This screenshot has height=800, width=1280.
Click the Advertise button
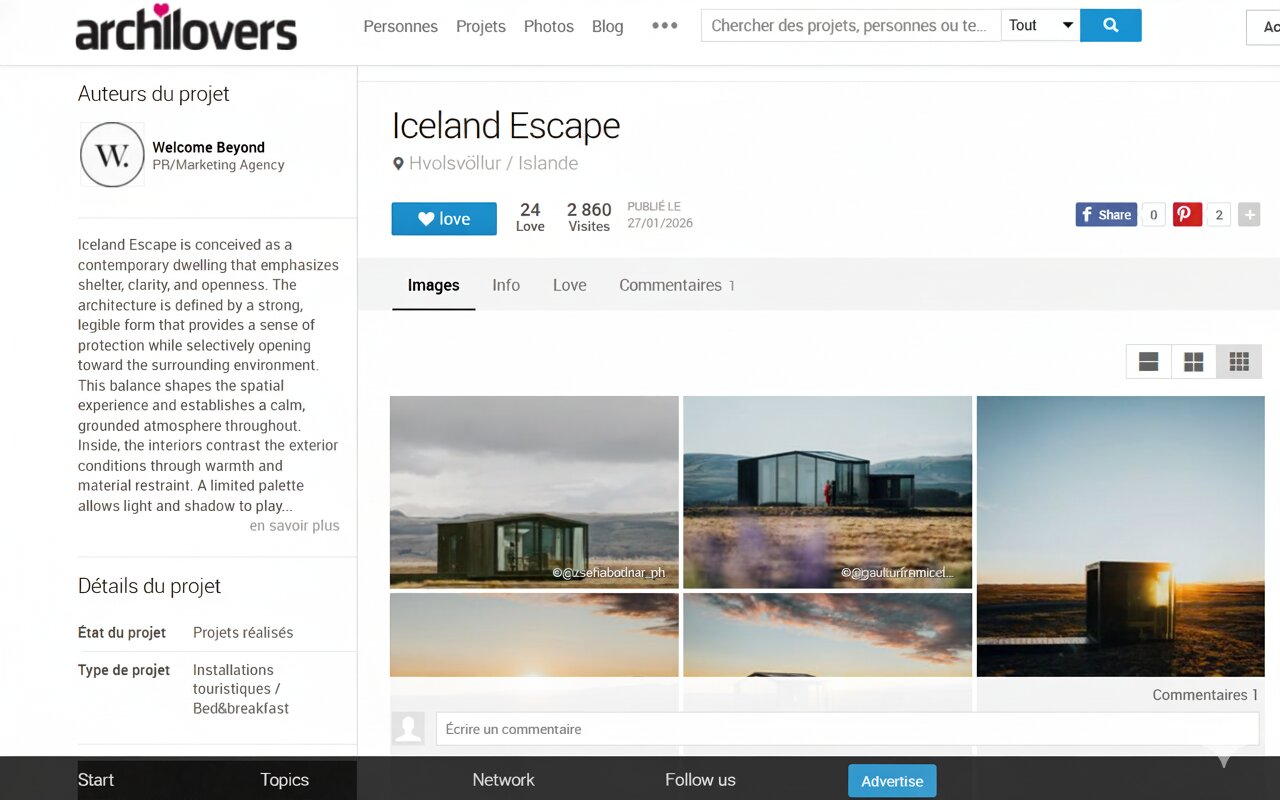tap(892, 781)
